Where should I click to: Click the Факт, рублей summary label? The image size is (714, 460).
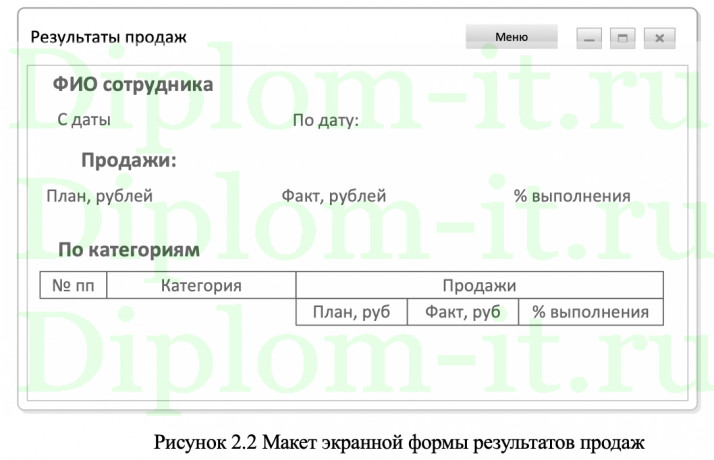(x=333, y=196)
